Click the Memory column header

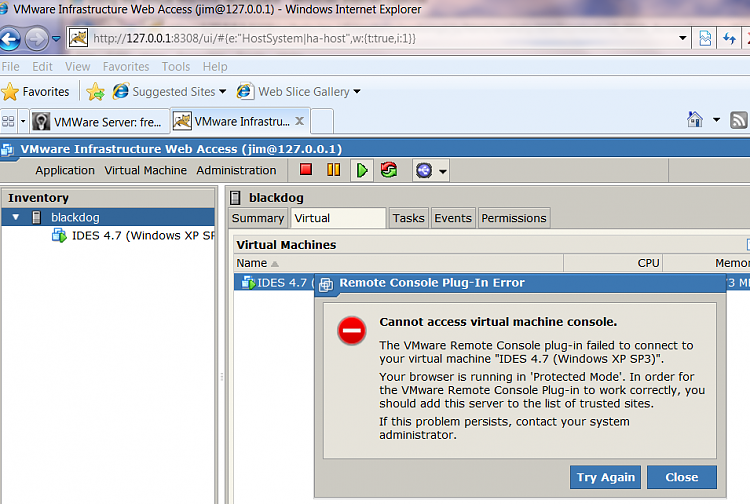[707, 263]
